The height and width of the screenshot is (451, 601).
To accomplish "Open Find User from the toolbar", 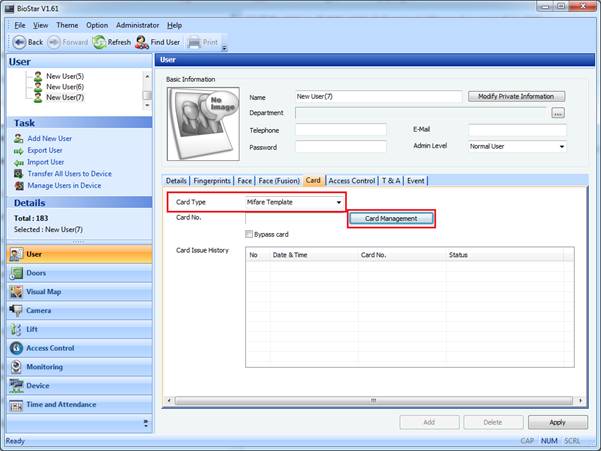I will (x=142, y=42).
